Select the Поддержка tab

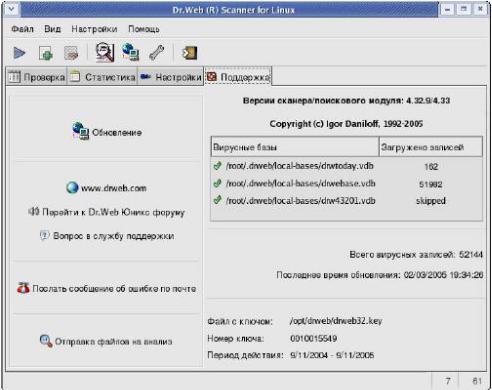(238, 77)
